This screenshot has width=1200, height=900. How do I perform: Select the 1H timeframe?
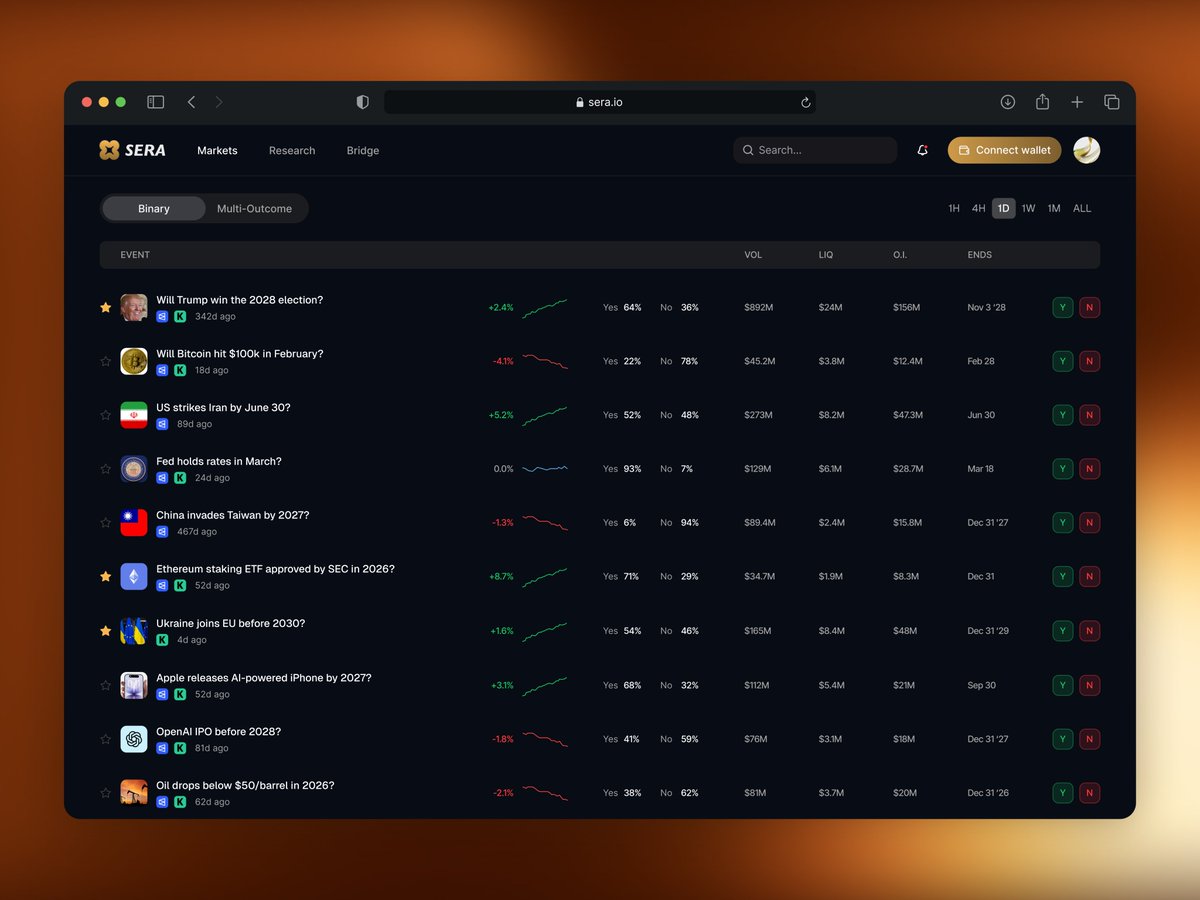[954, 209]
